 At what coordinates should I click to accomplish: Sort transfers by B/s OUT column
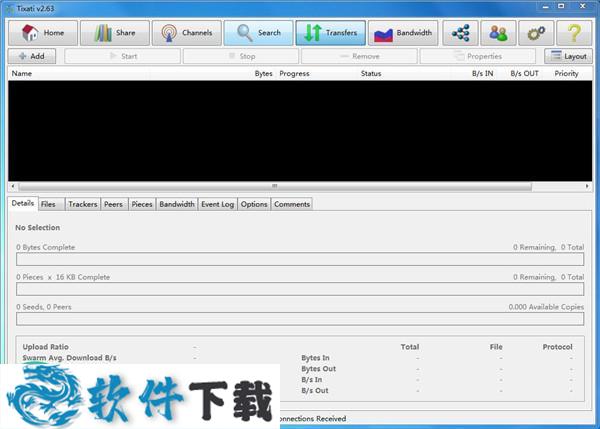[524, 73]
